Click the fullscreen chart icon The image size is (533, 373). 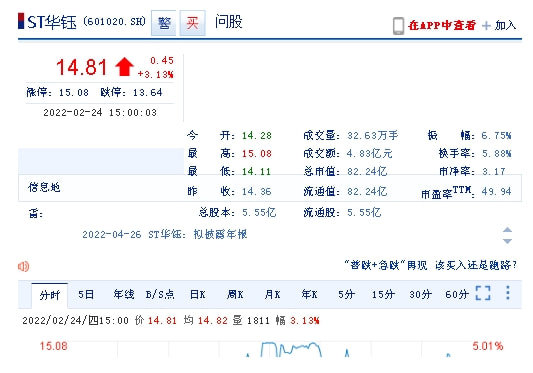point(483,293)
